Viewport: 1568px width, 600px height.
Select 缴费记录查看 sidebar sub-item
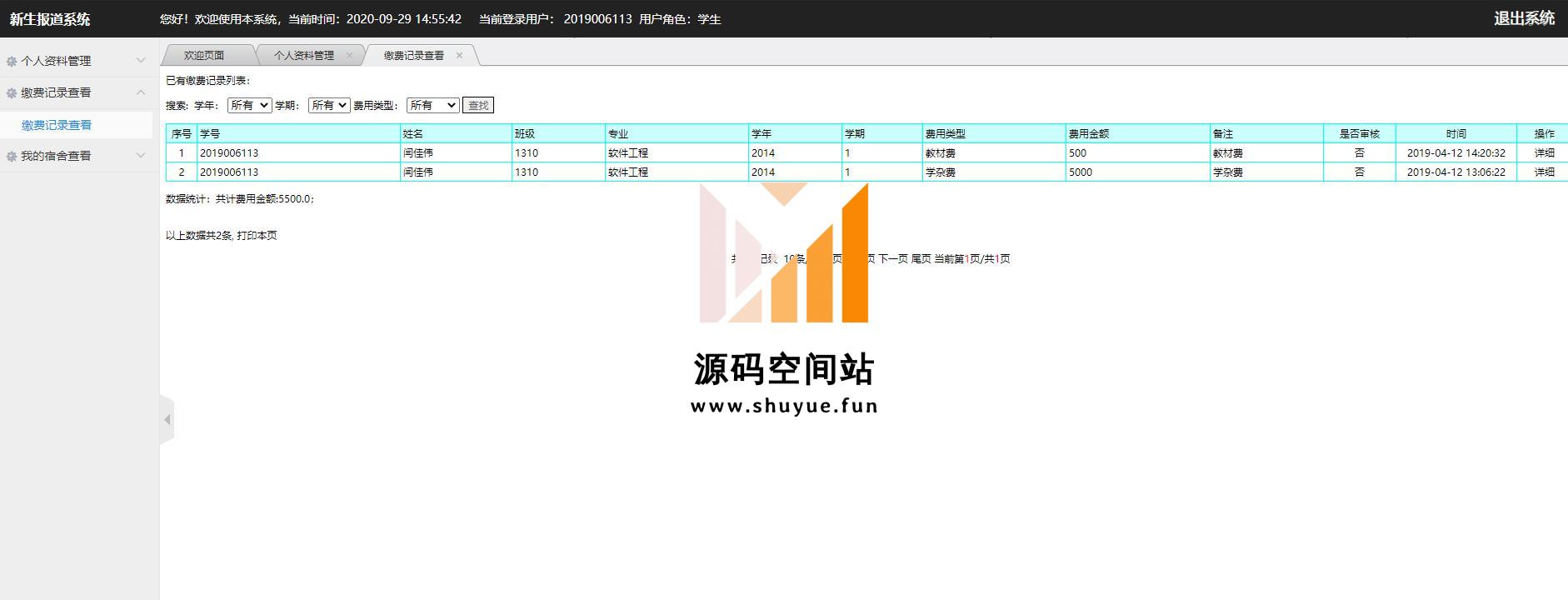point(57,125)
